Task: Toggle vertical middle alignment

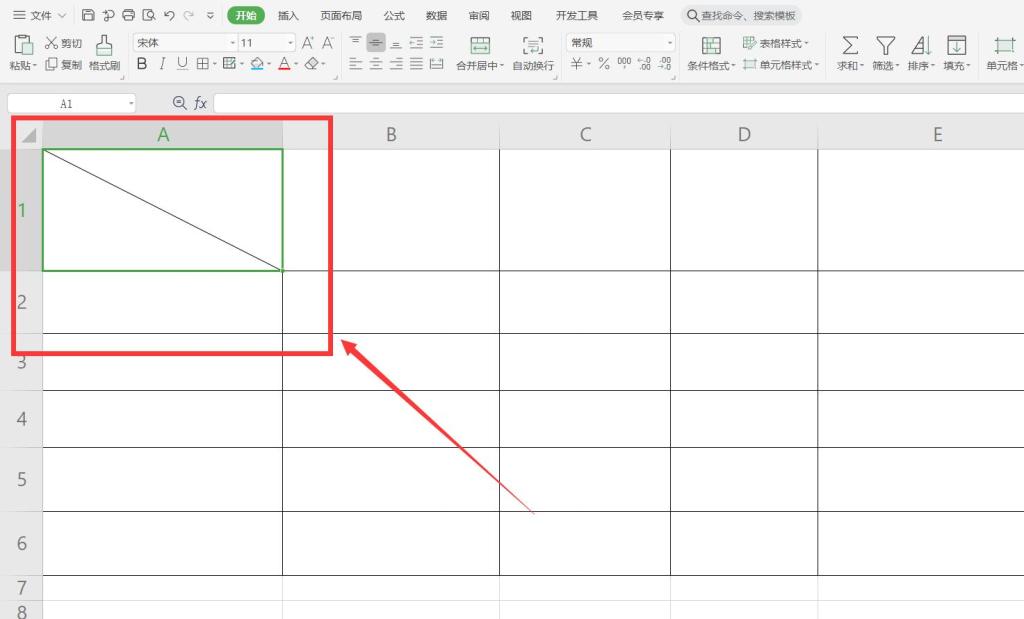Action: [x=376, y=42]
